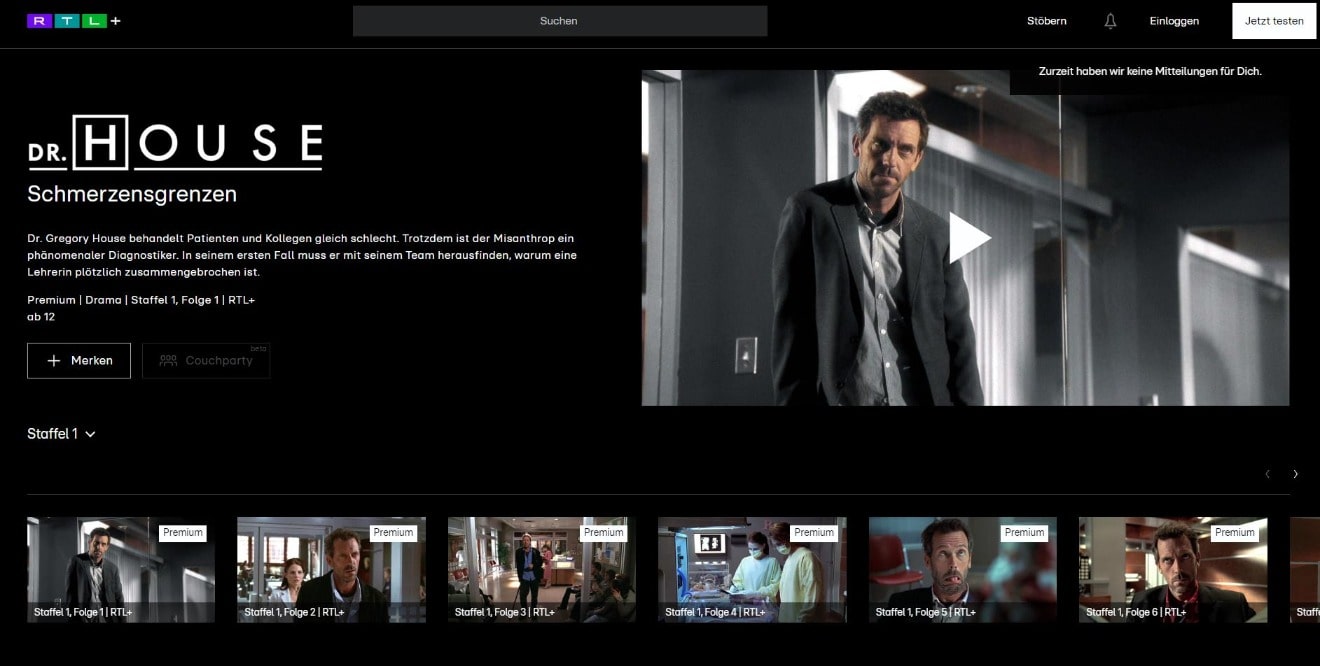
Task: Open episode thumbnail Staffel 1, Folge 3
Action: click(542, 570)
